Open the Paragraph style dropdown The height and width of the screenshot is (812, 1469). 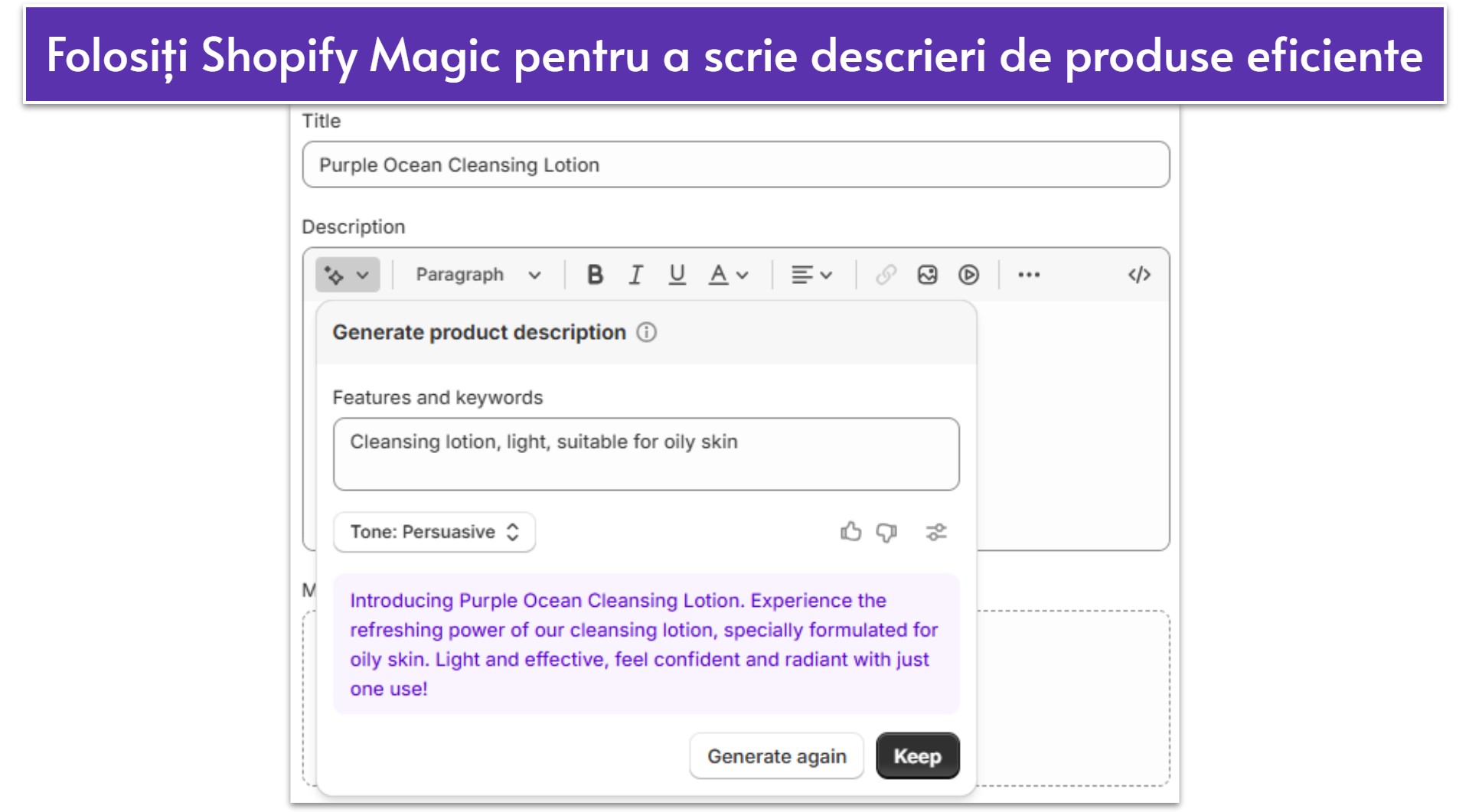click(x=478, y=275)
